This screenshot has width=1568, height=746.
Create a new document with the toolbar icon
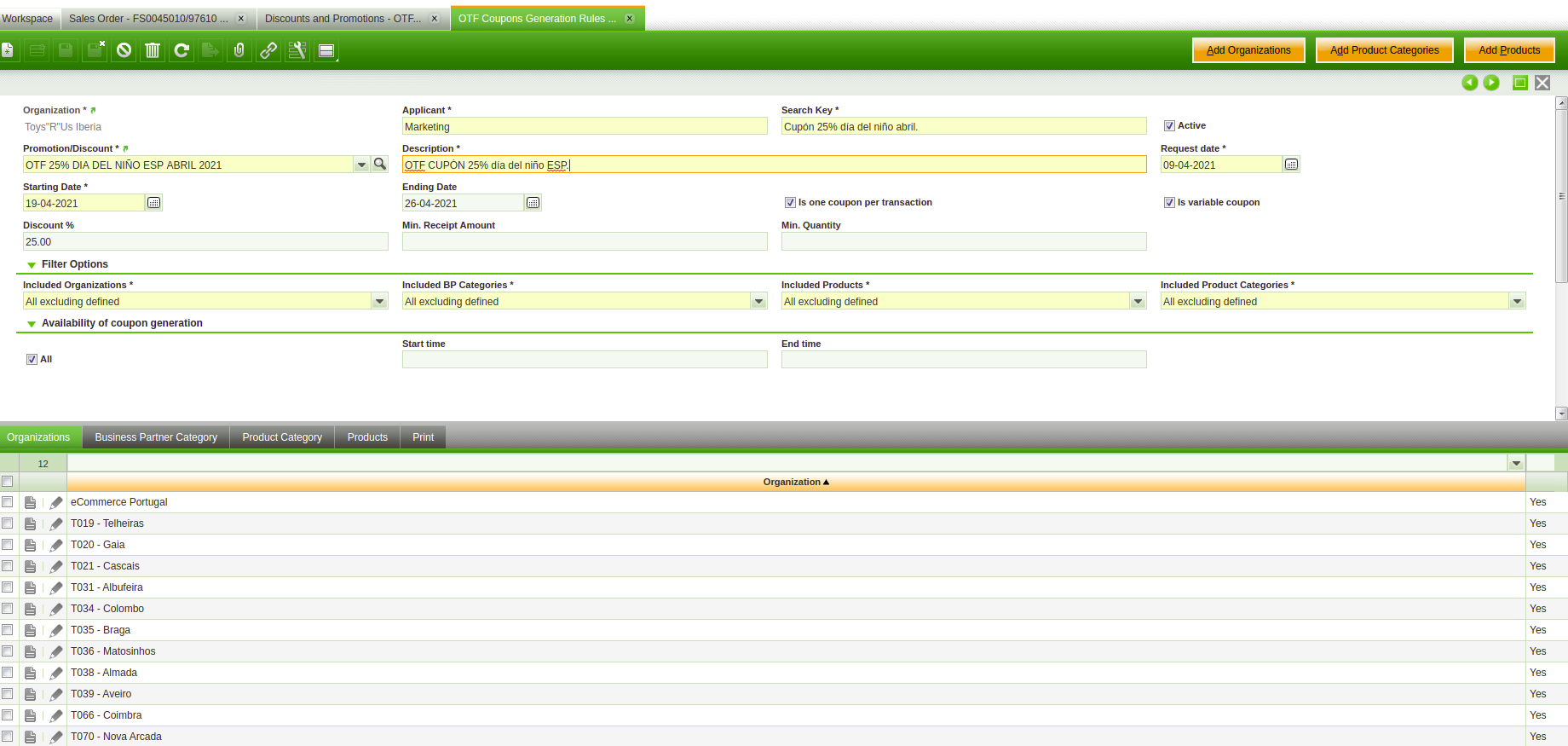[7, 51]
